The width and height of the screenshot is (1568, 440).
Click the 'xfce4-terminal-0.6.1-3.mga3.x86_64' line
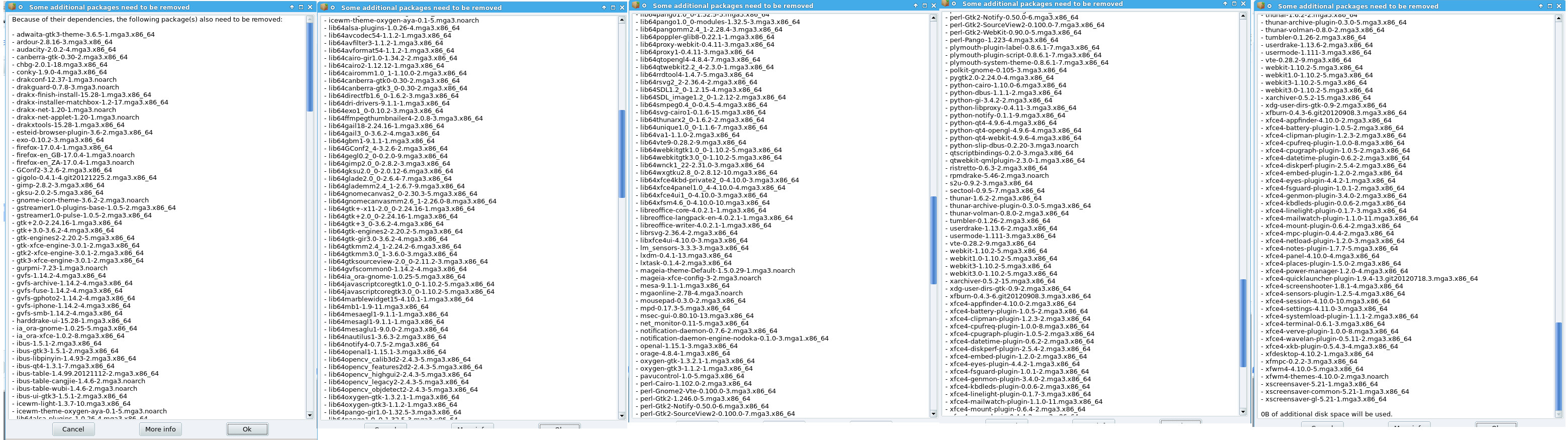coord(1322,324)
